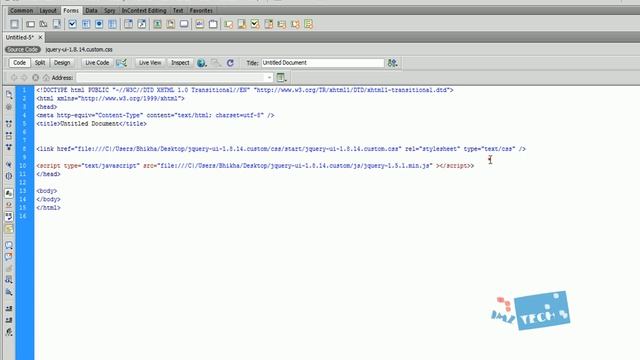Insert a Fieldset form element
Screen dimensions: 640x360
click(213, 24)
